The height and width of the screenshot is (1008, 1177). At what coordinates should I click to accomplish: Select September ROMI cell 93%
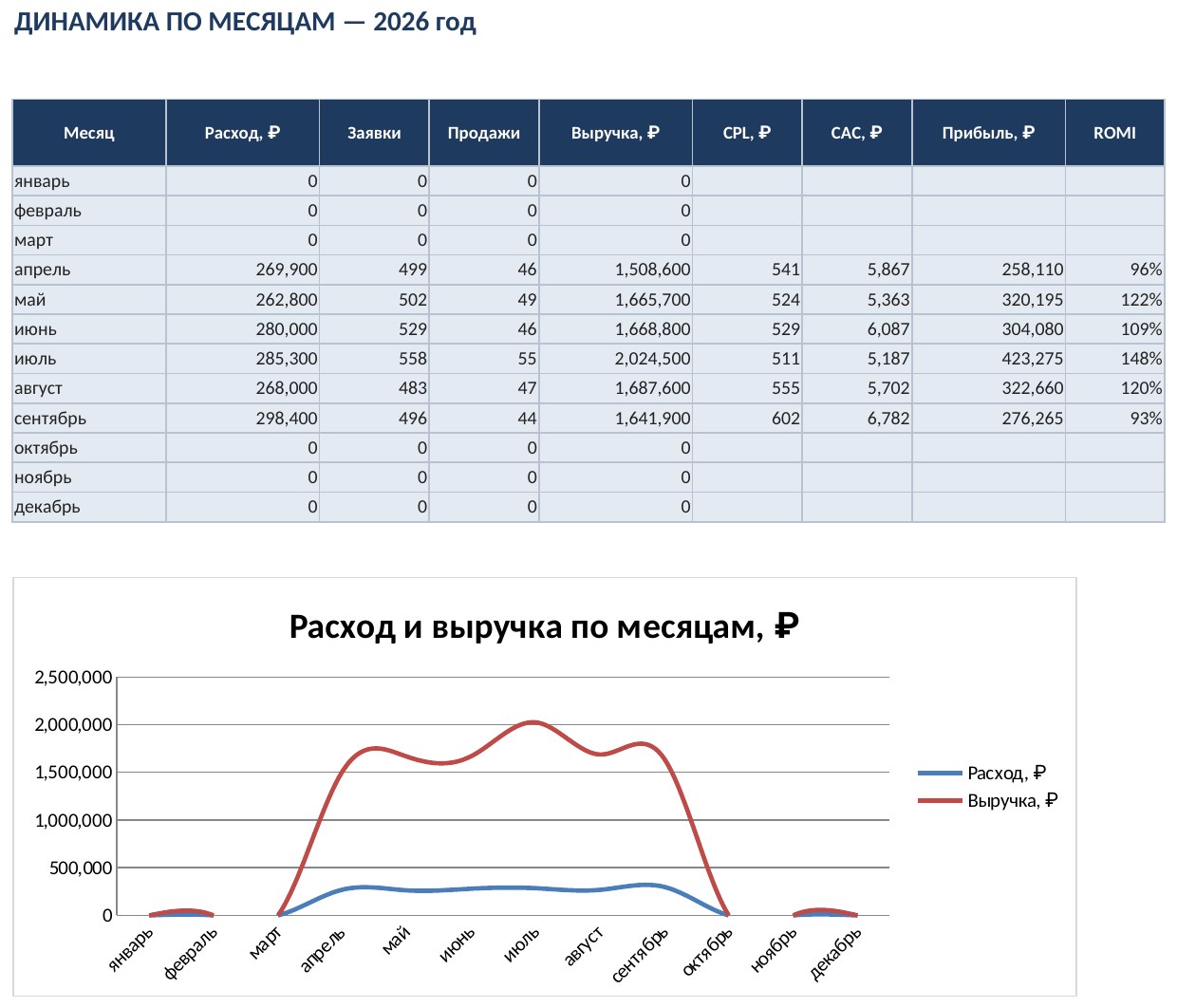1115,419
